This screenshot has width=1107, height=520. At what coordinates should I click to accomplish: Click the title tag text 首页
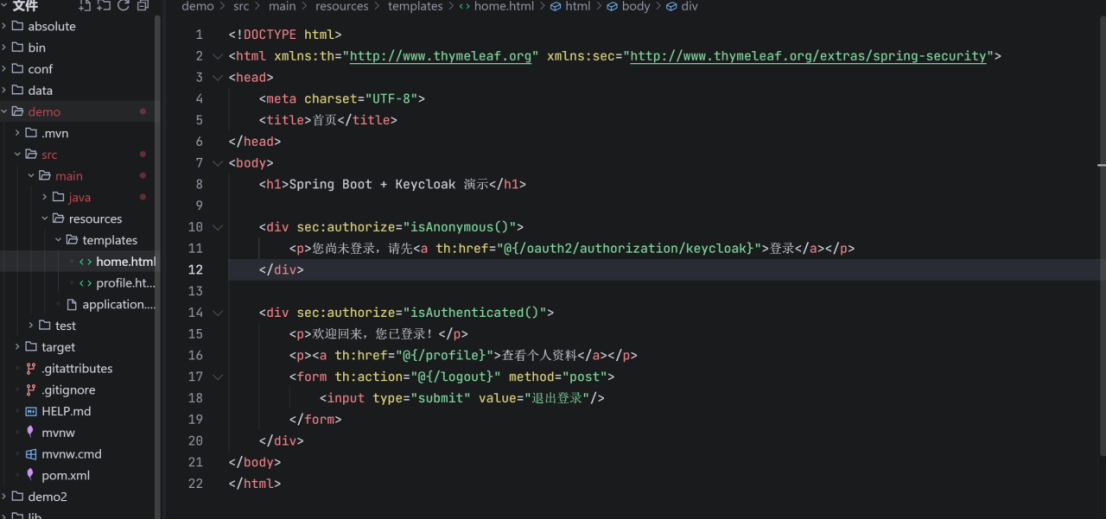click(323, 120)
